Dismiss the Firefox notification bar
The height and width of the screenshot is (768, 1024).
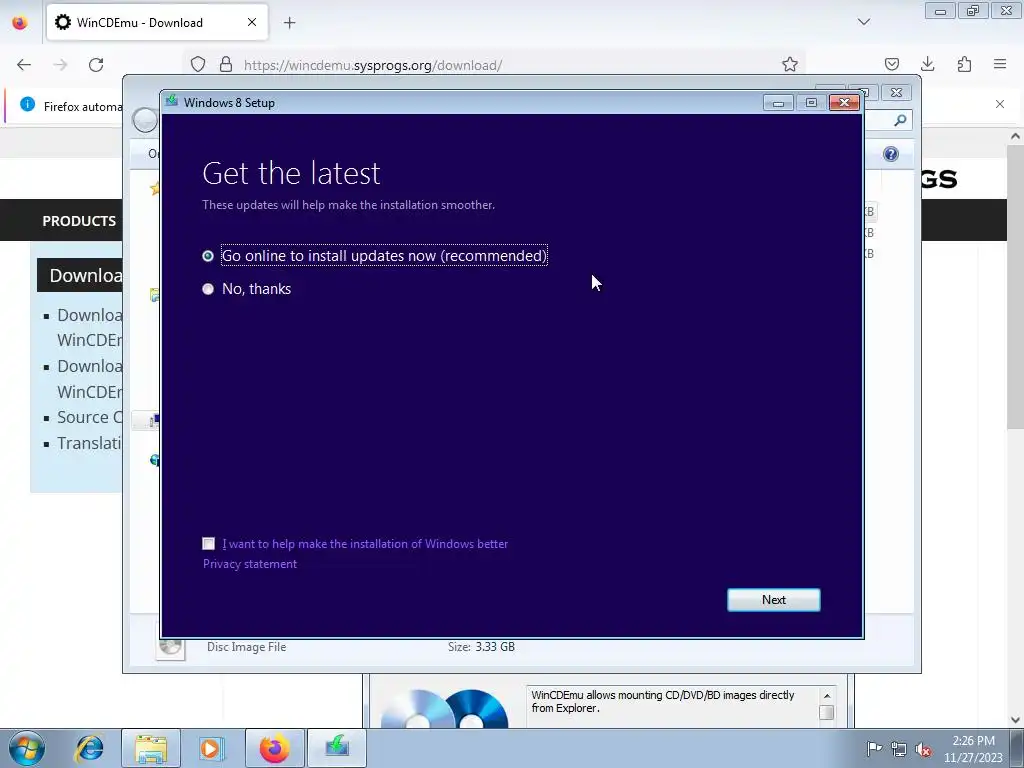tap(1000, 104)
